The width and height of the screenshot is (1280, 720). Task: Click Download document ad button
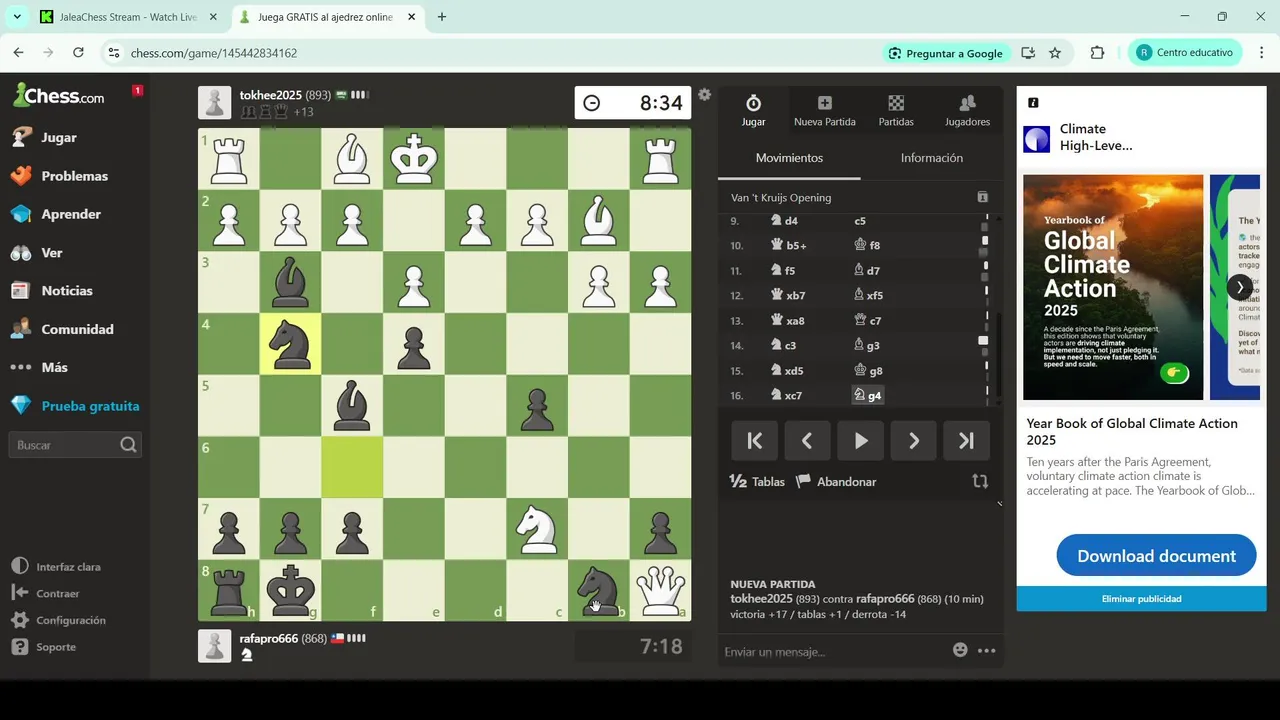point(1156,556)
